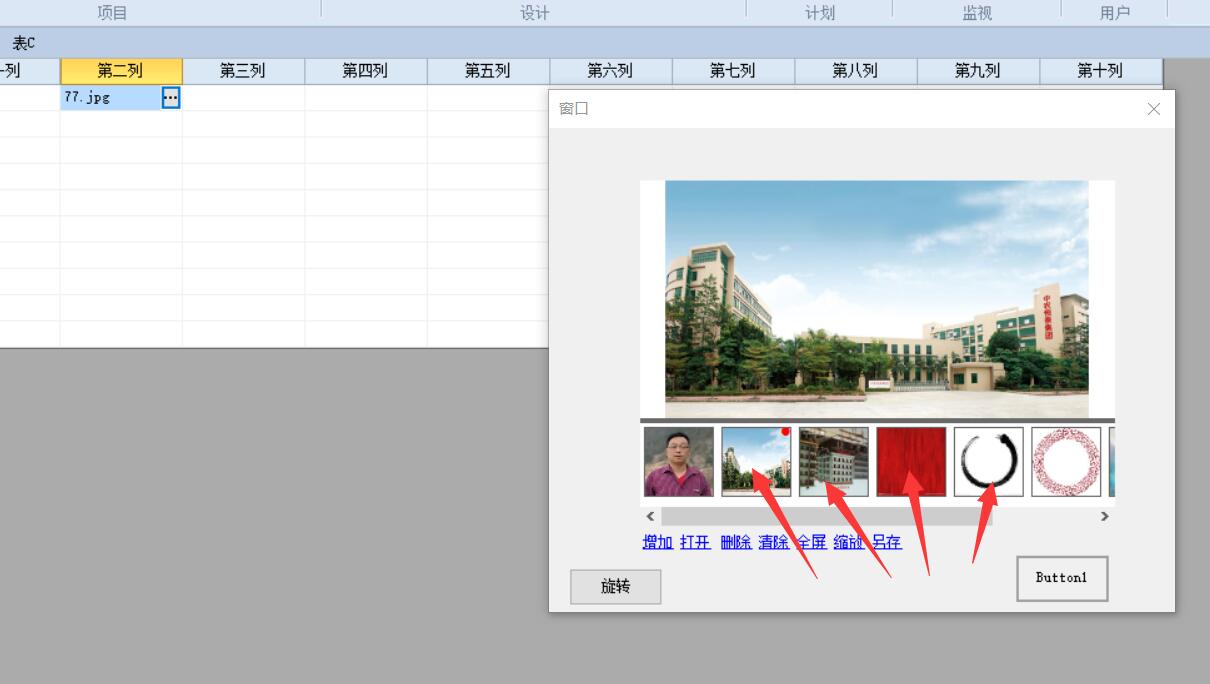The height and width of the screenshot is (684, 1210).
Task: Click the 增加 (add) link
Action: (x=657, y=542)
